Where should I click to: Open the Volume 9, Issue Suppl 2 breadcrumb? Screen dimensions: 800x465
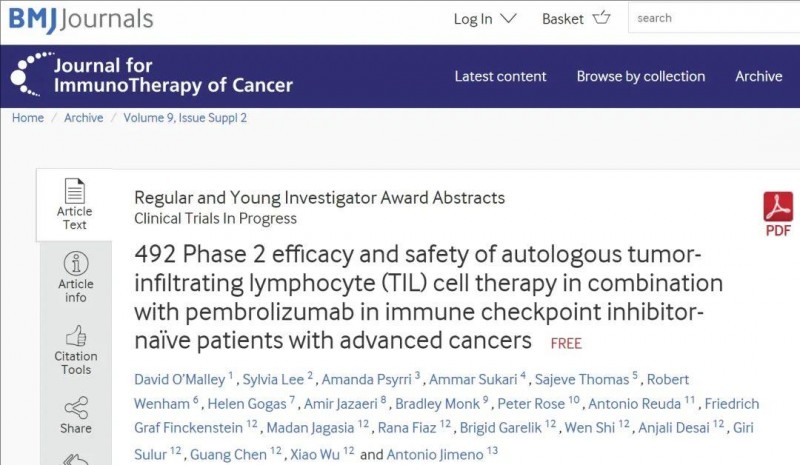(x=185, y=118)
